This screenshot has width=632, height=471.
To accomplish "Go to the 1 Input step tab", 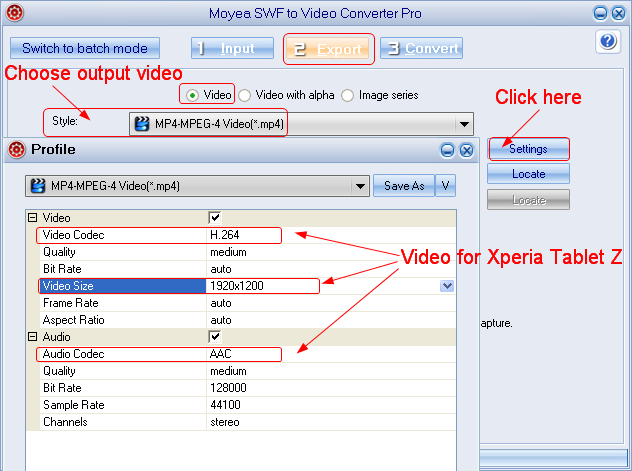I will point(233,48).
